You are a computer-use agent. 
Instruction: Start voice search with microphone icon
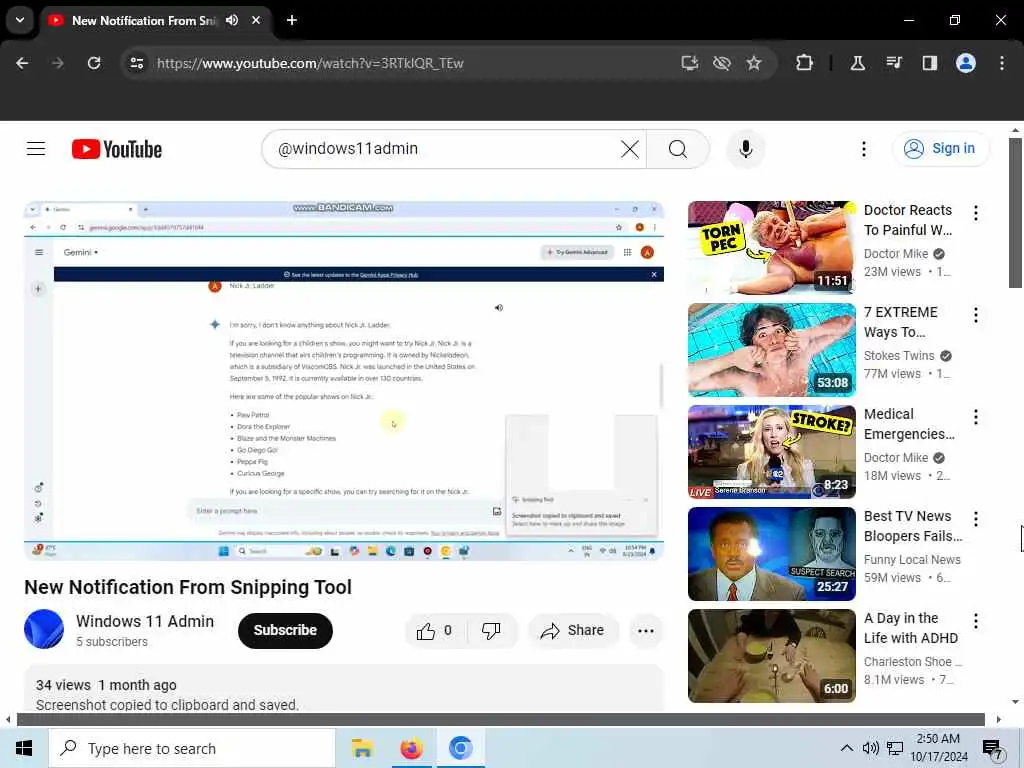click(745, 149)
